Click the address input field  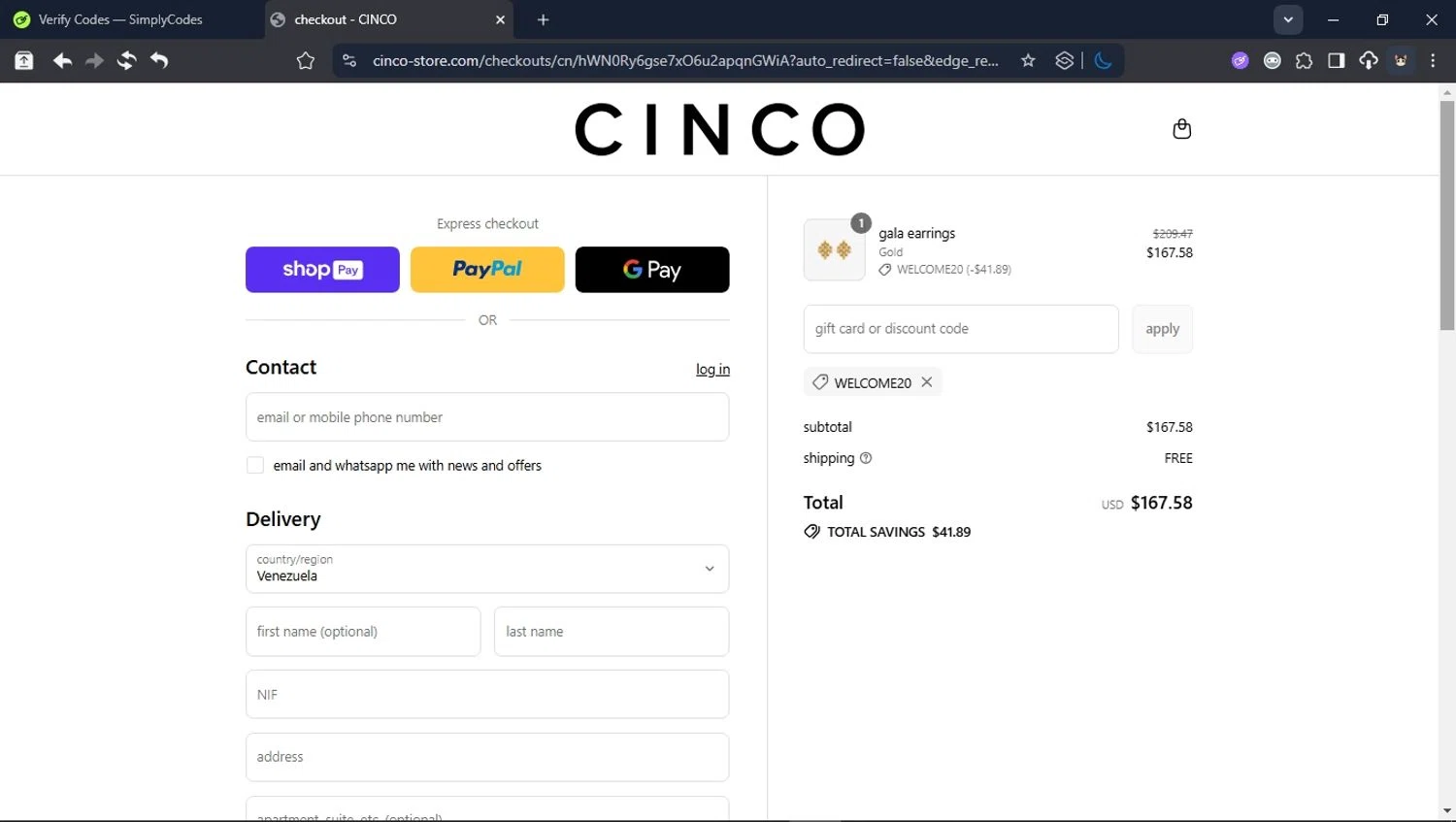(x=487, y=757)
